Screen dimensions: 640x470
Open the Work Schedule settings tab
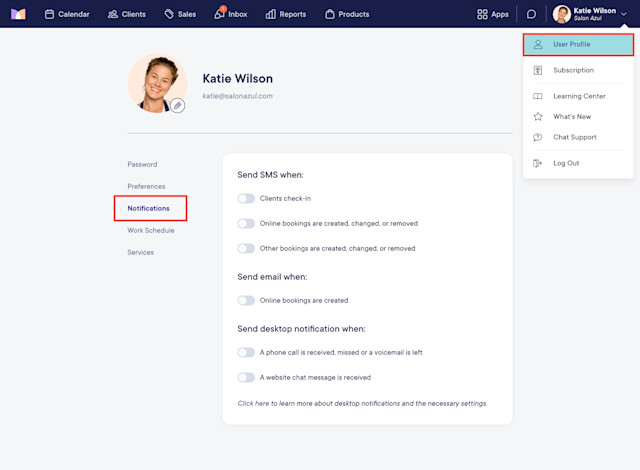[x=151, y=231]
